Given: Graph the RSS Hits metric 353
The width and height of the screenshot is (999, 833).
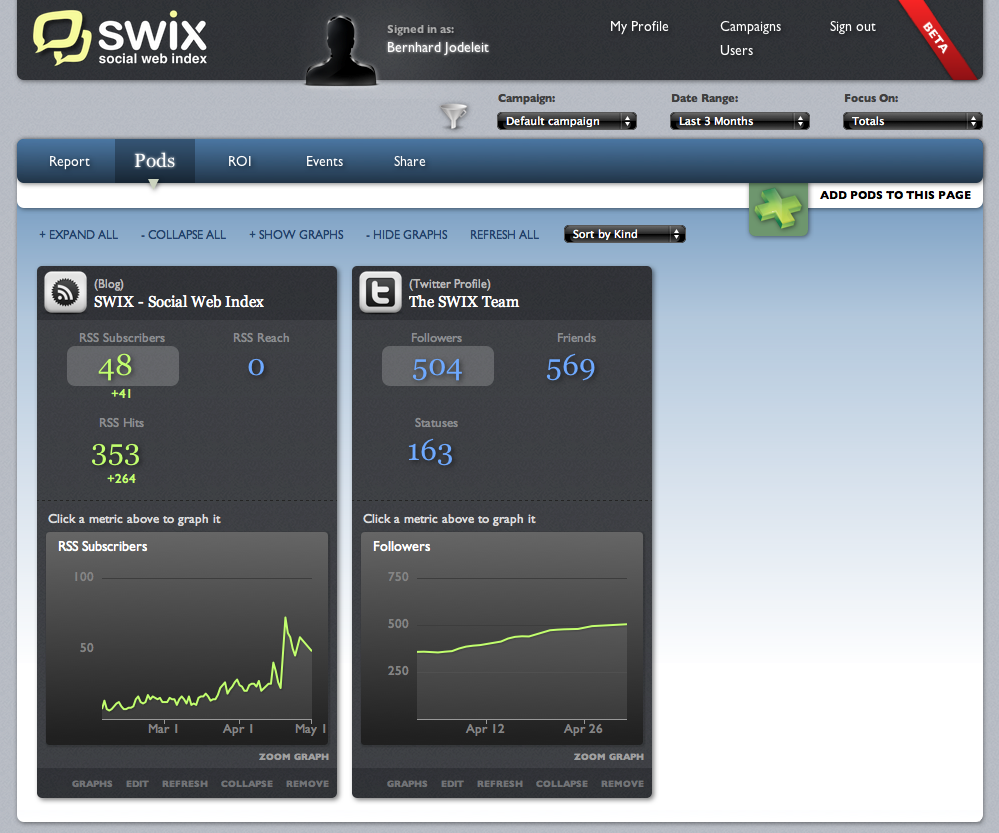Looking at the screenshot, I should (115, 454).
